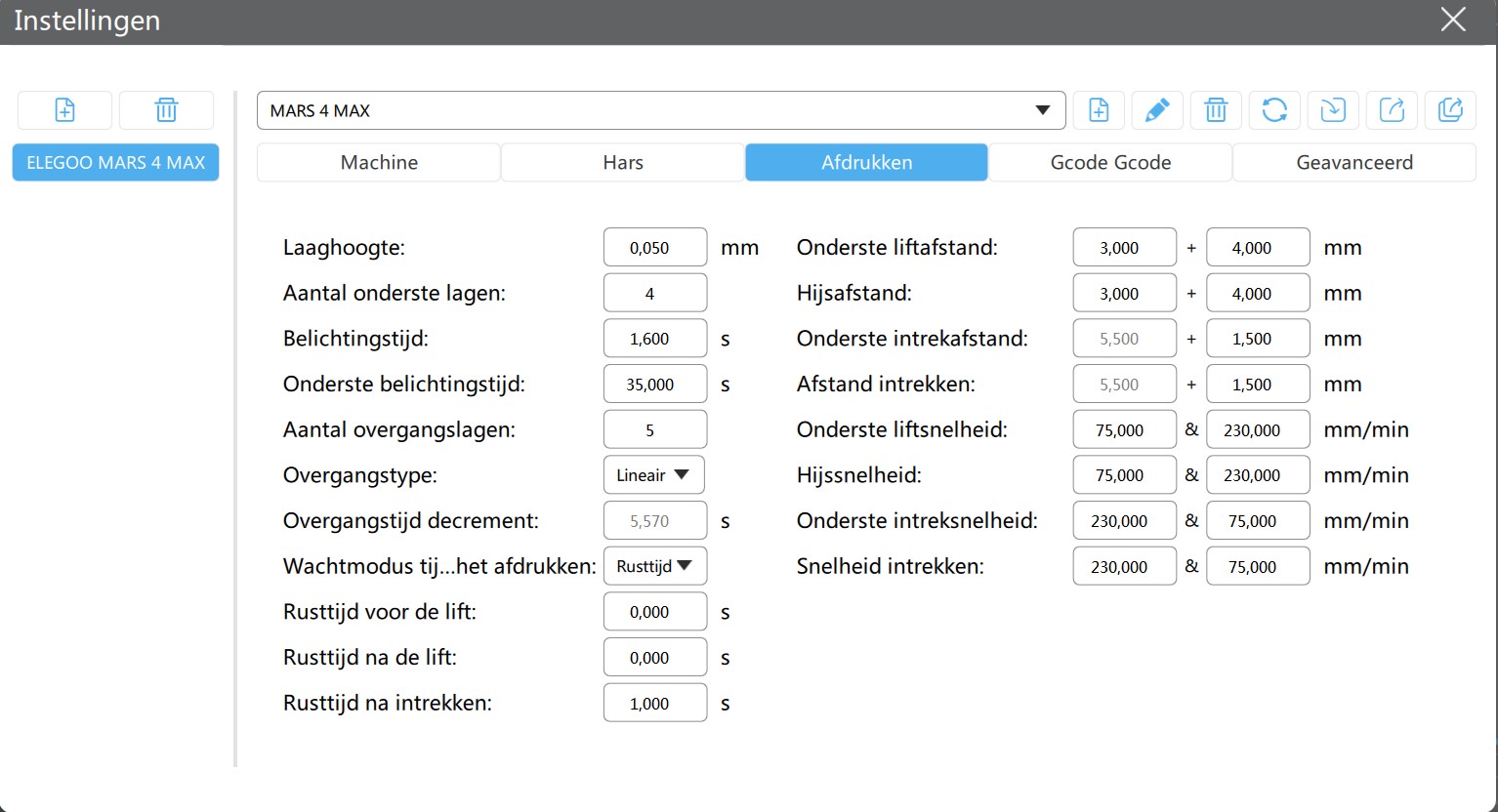The width and height of the screenshot is (1498, 812).
Task: Click the pencil icon to rename profile
Action: (x=1157, y=110)
